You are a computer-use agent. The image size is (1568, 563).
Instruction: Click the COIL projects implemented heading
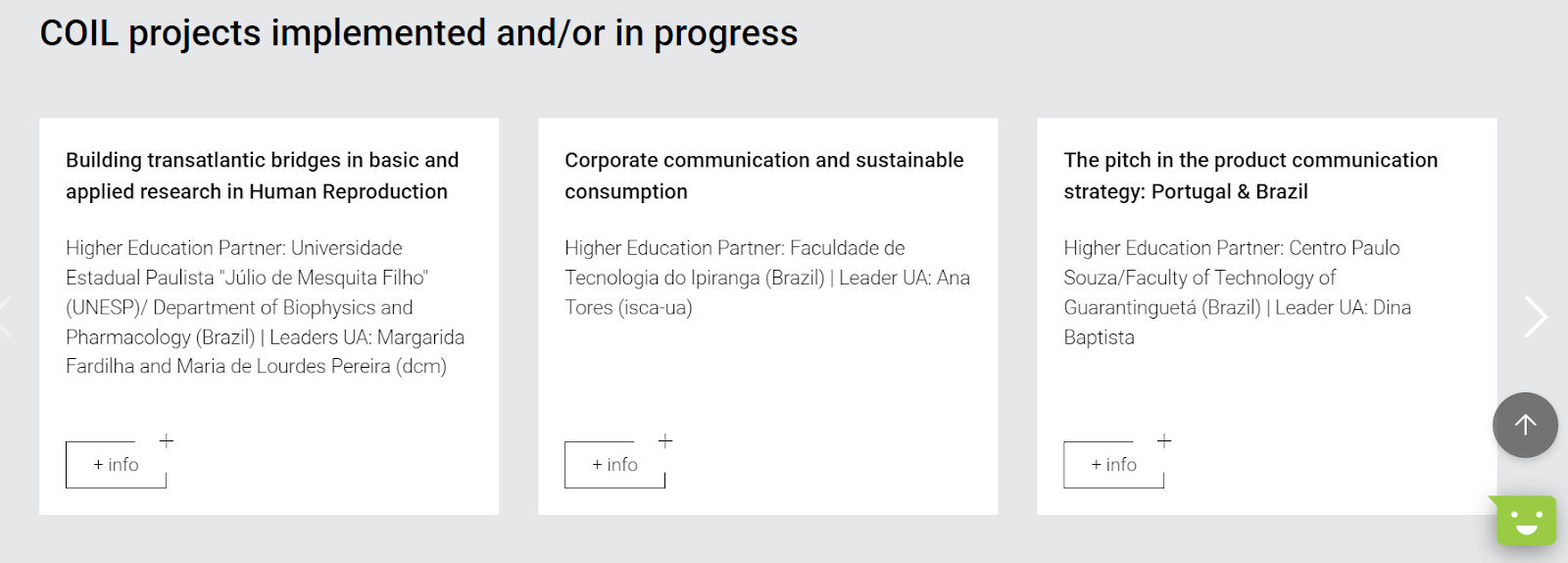click(418, 33)
